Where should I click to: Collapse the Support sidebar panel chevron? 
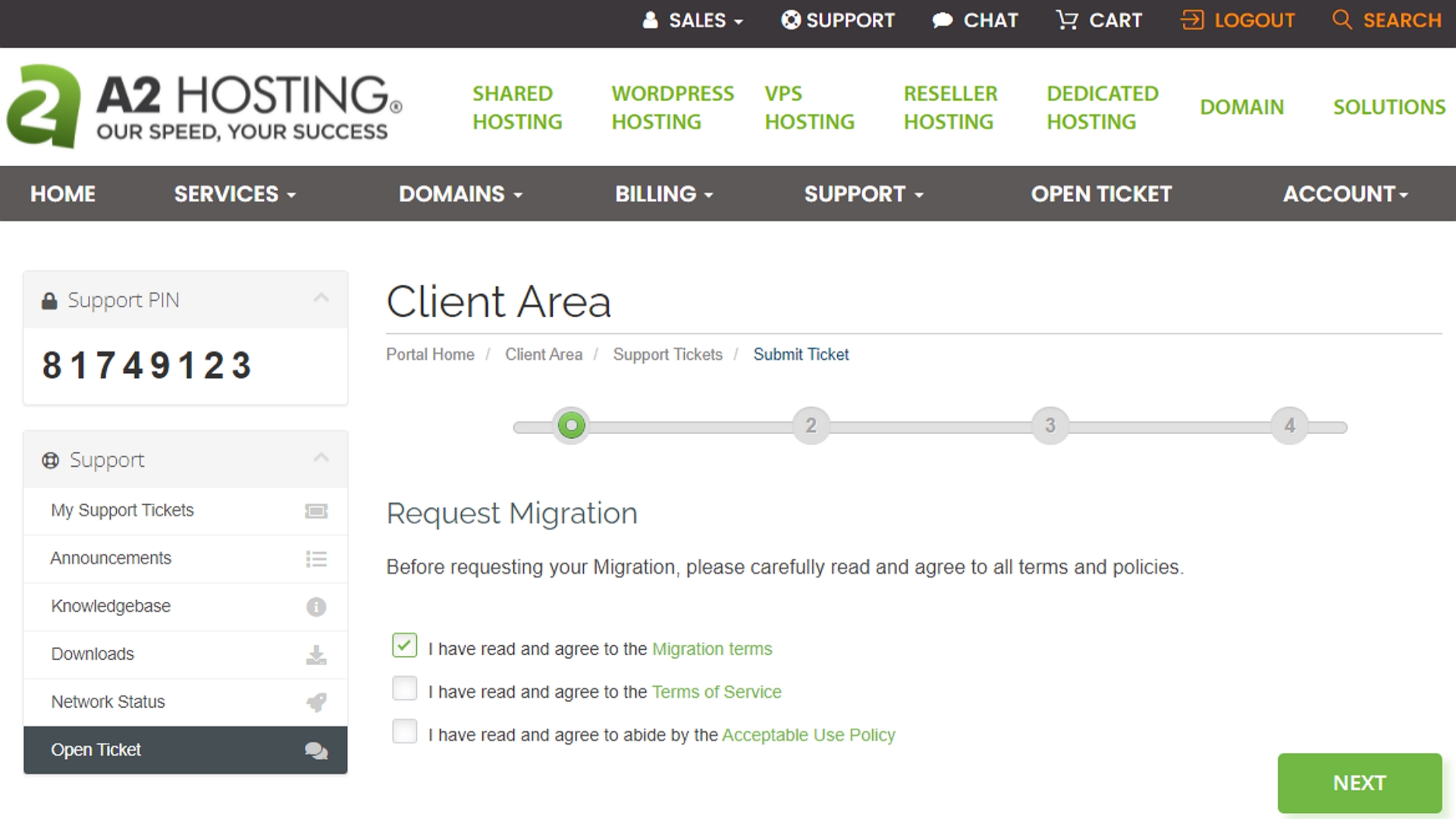(x=322, y=457)
